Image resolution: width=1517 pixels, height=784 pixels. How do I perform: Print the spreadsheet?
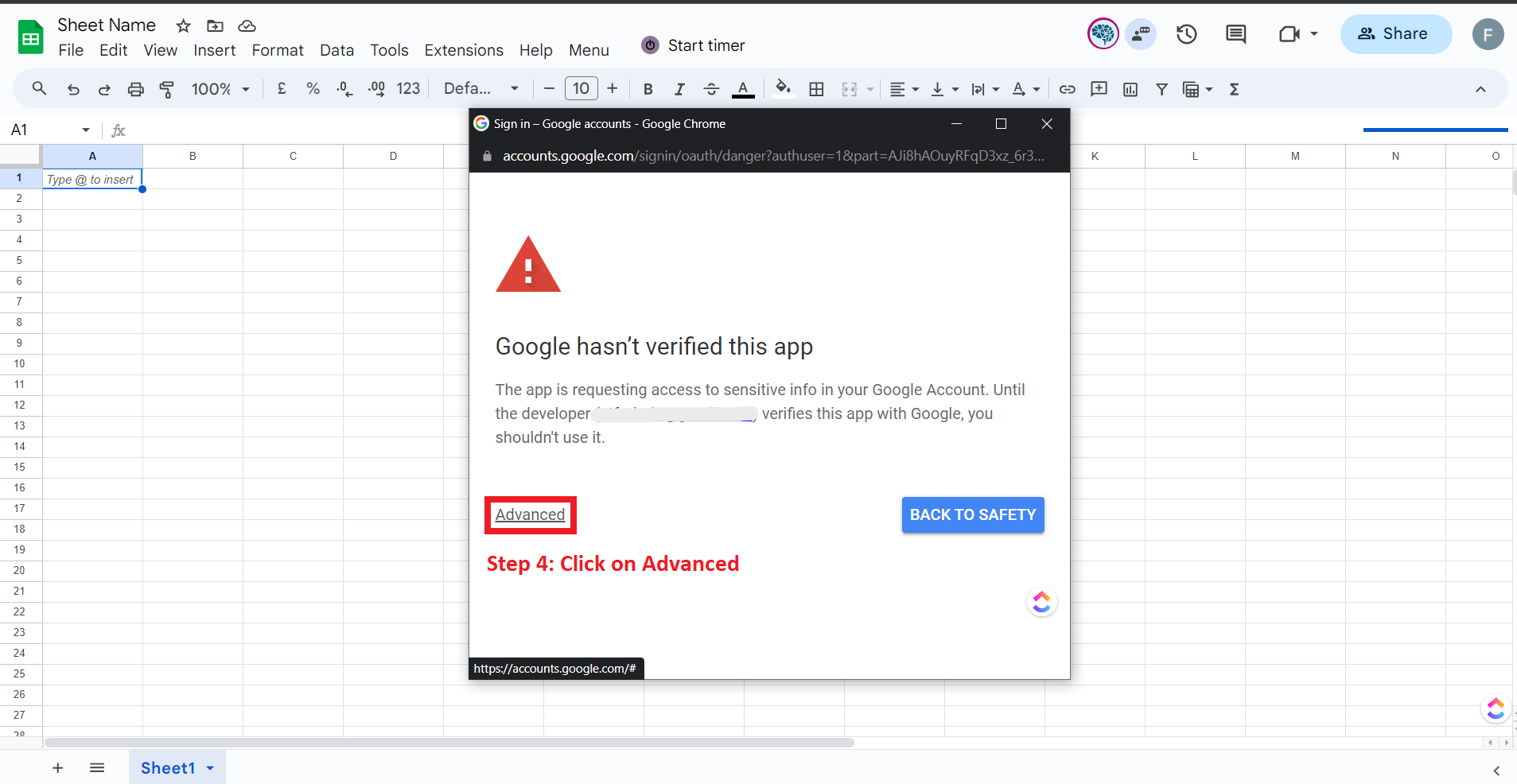tap(136, 89)
